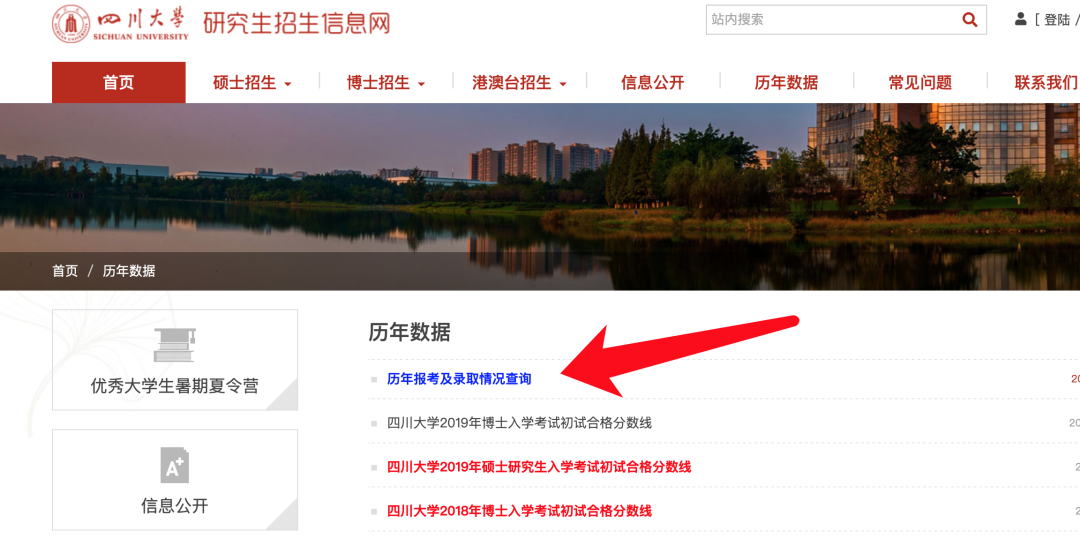This screenshot has width=1080, height=538.
Task: Expand the 硕士招生 dropdown arrow
Action: point(288,85)
